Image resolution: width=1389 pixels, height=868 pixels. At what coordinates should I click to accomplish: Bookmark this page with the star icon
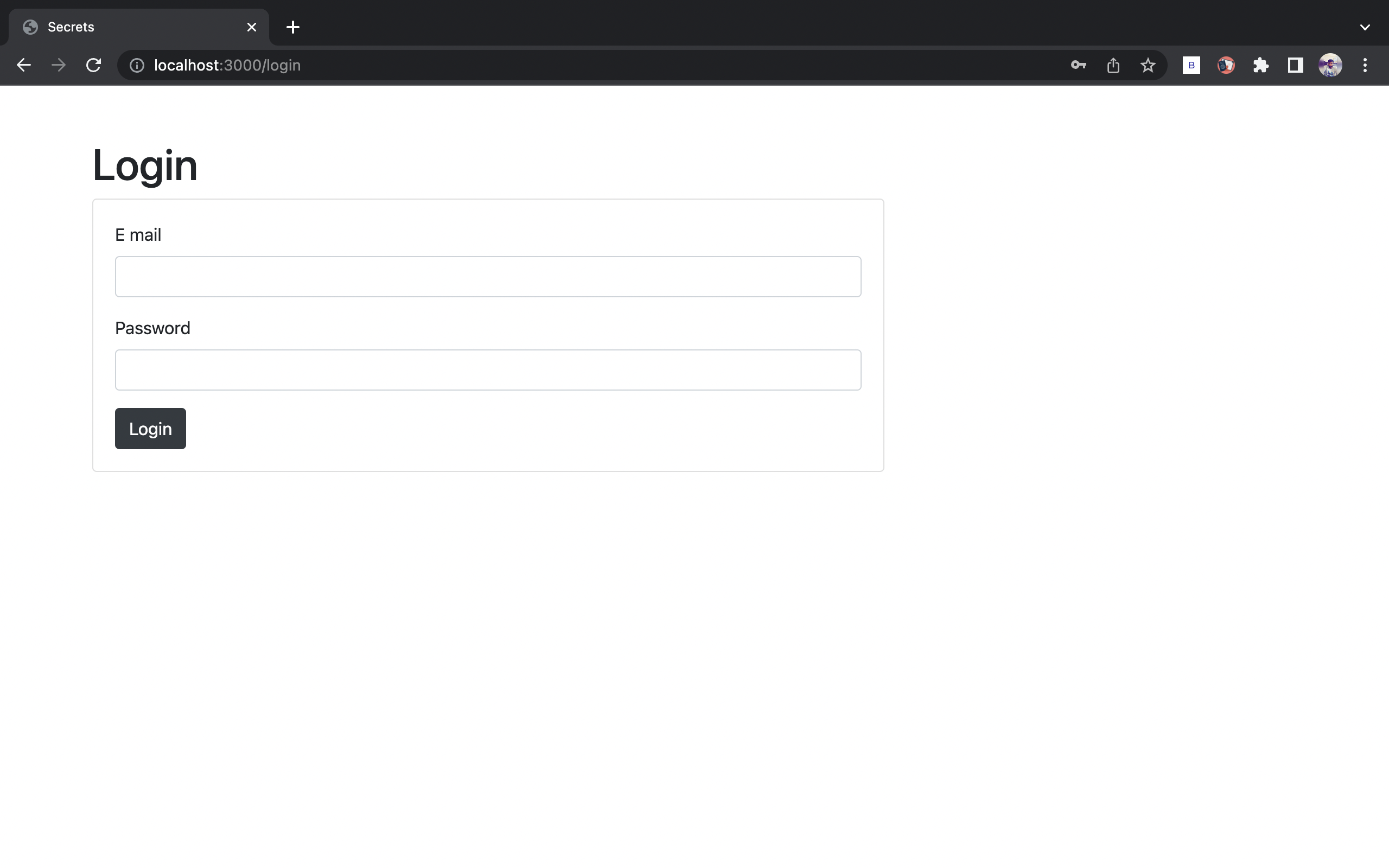click(1148, 66)
